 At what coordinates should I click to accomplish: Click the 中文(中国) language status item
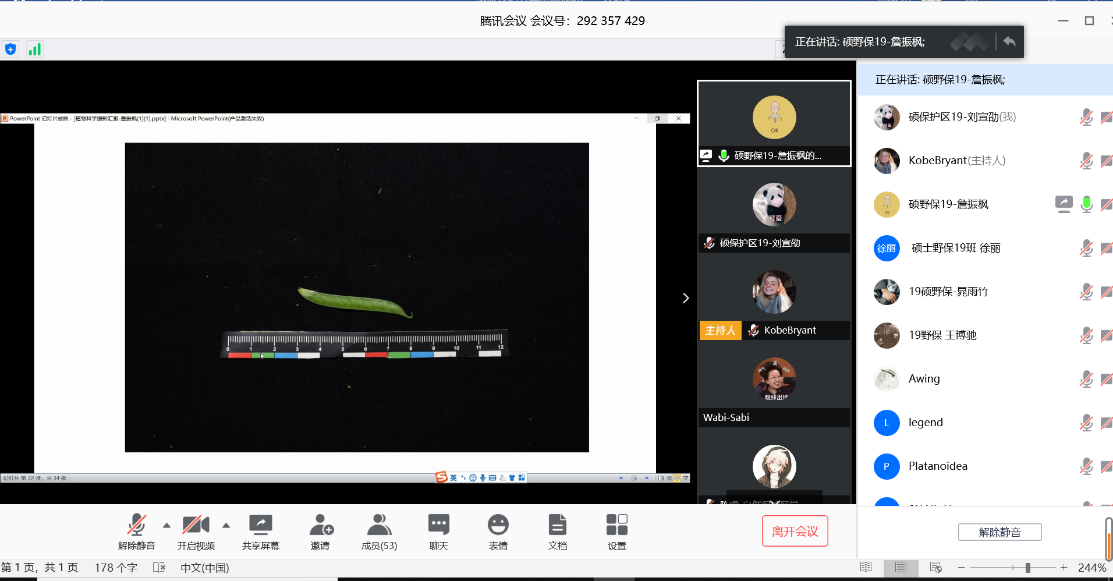204,568
